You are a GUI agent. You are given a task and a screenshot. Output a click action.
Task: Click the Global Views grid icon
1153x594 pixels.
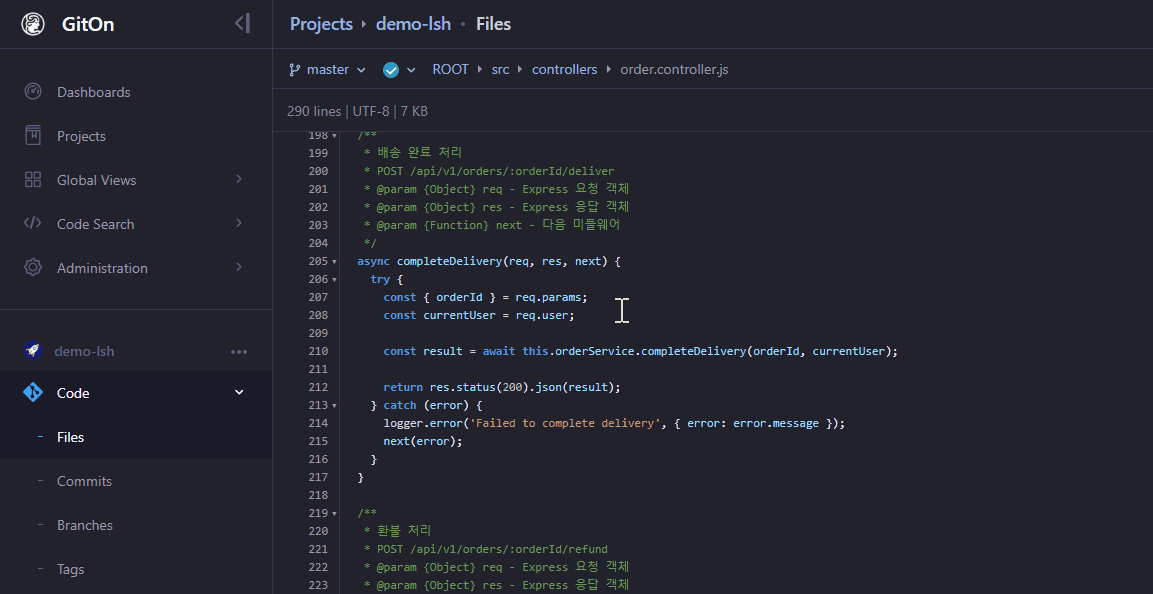(33, 180)
